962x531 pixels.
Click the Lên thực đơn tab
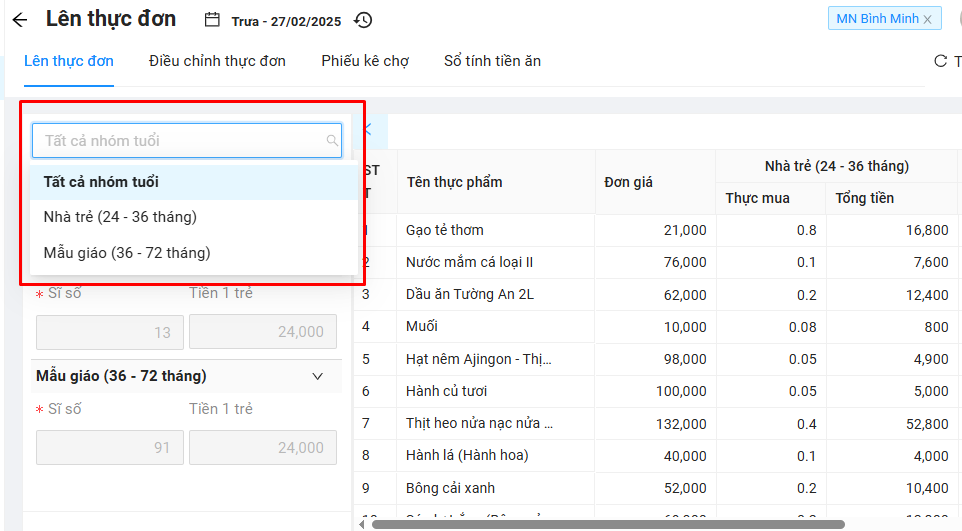69,61
